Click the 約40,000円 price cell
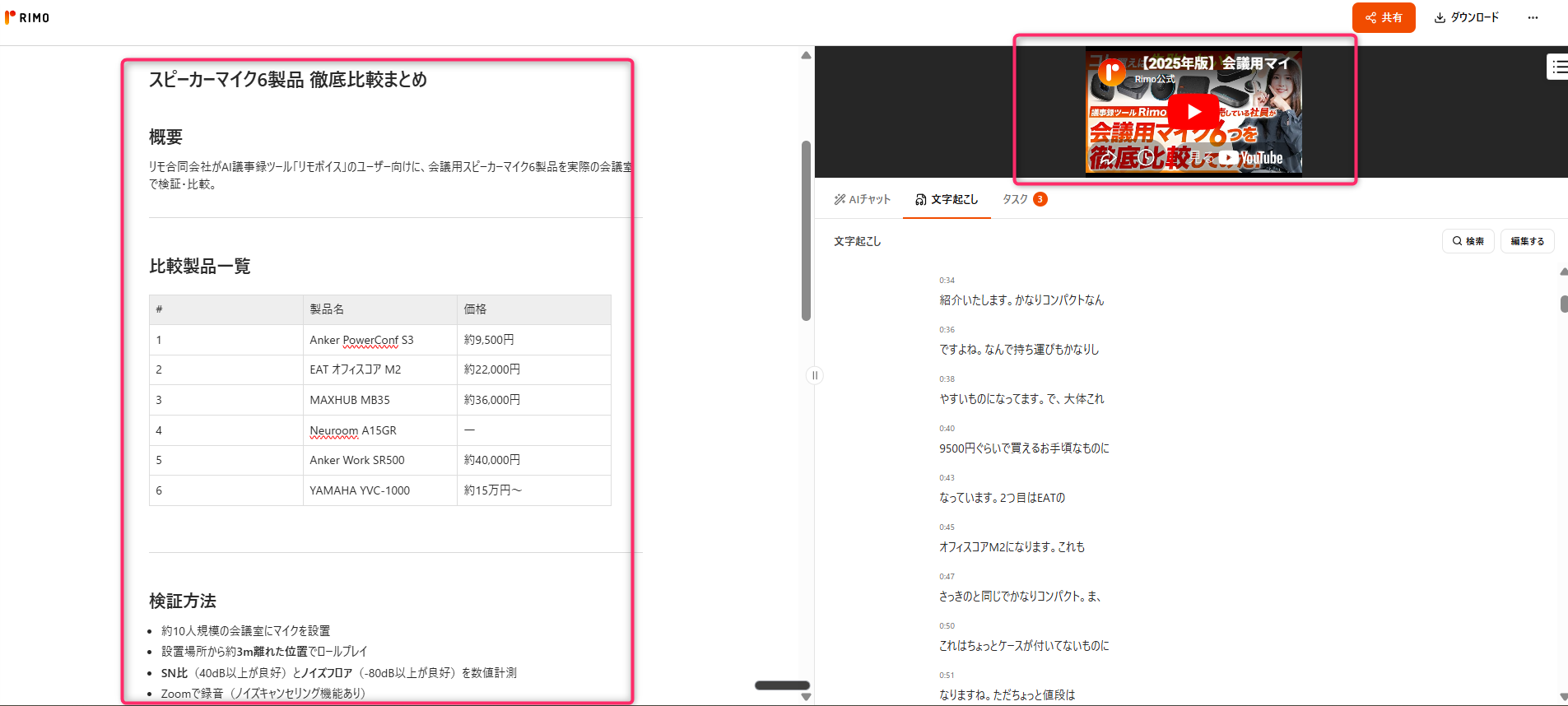Image resolution: width=1568 pixels, height=706 pixels. 533,460
